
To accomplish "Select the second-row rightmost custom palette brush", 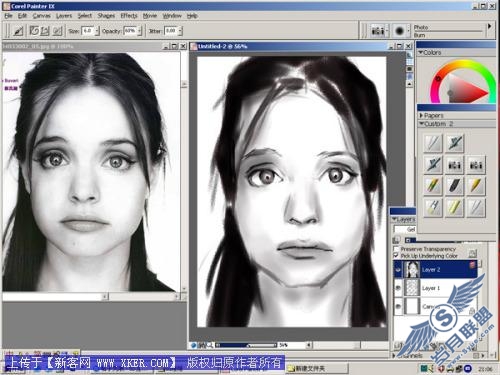I will pyautogui.click(x=476, y=164).
